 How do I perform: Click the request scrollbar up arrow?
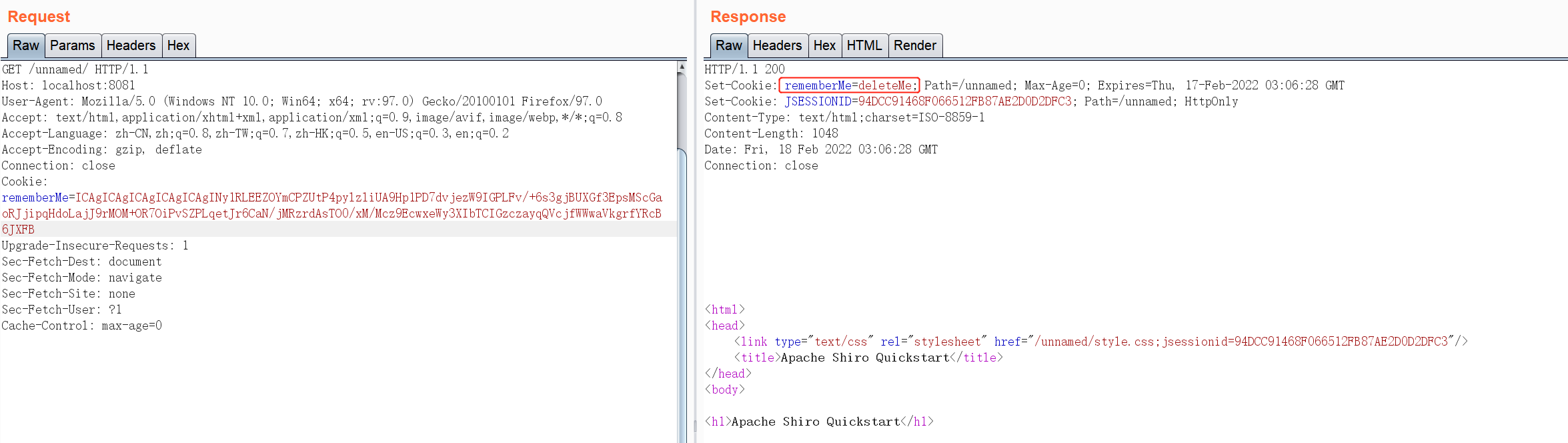point(682,67)
